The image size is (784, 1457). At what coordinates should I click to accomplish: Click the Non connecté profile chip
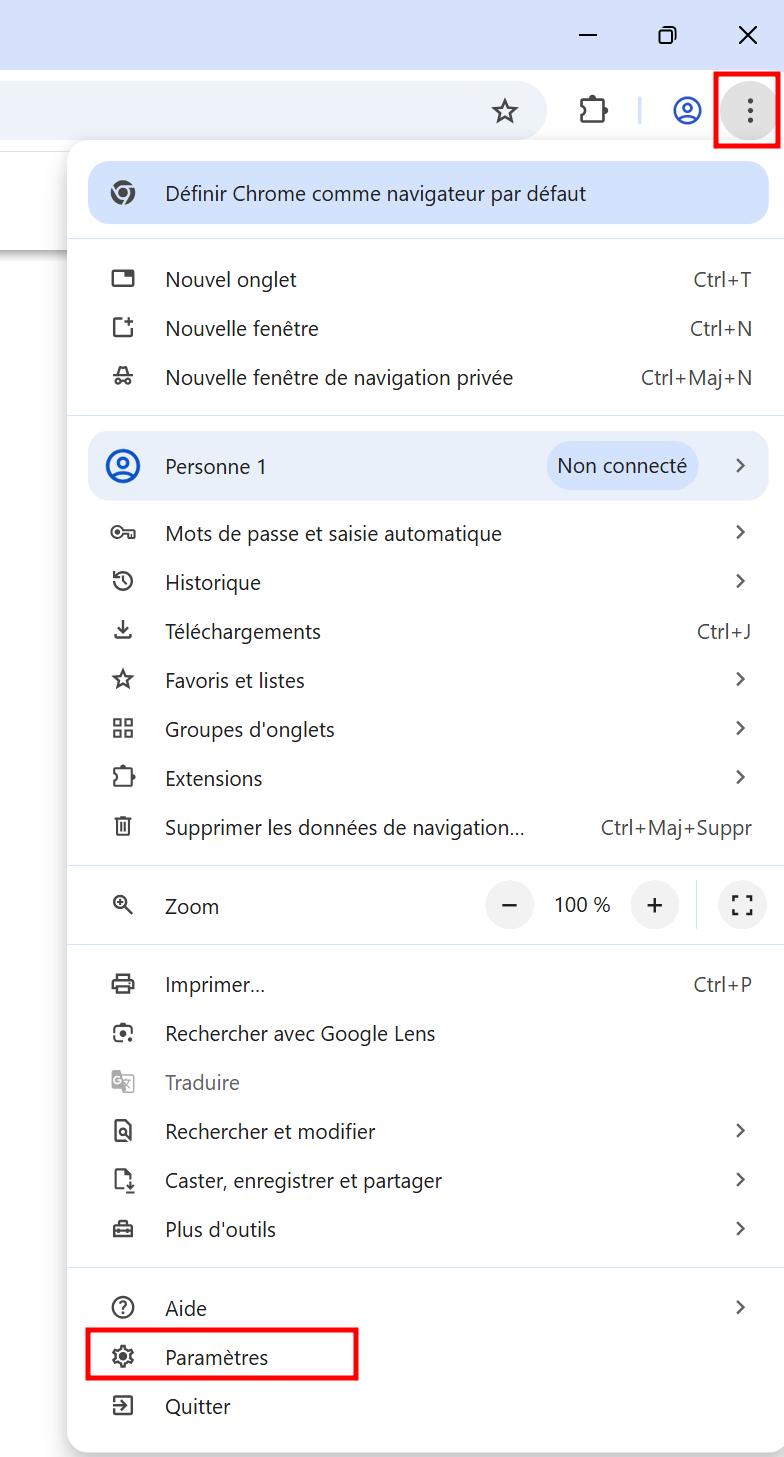tap(622, 465)
